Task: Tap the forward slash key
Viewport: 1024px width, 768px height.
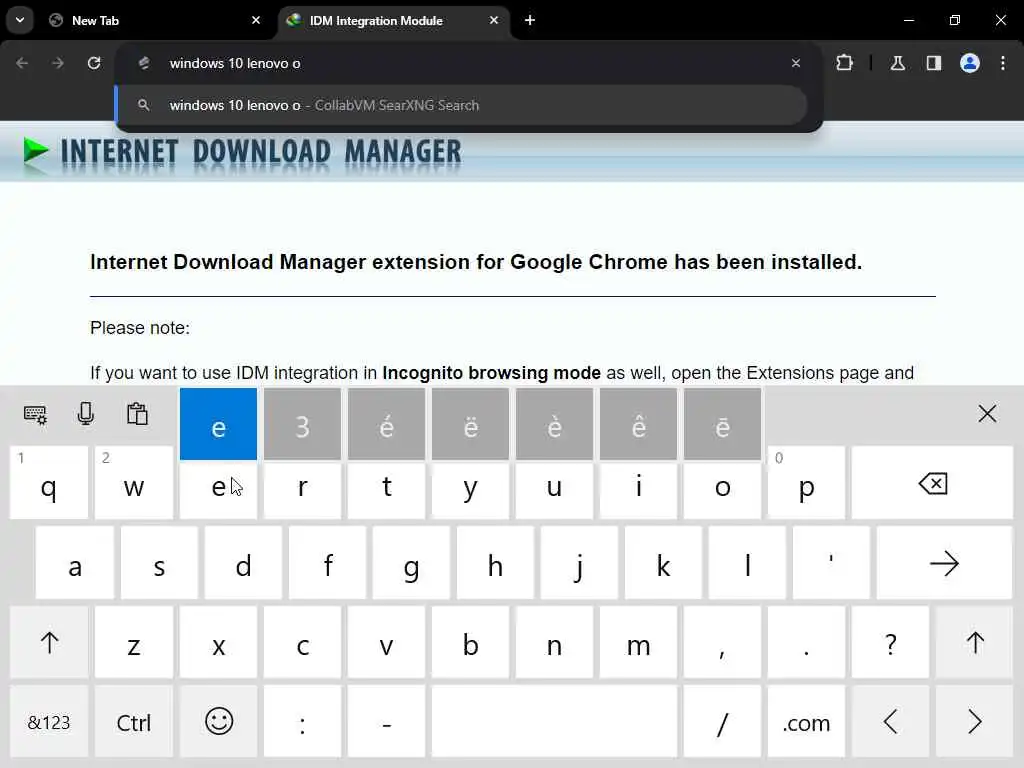Action: [722, 722]
